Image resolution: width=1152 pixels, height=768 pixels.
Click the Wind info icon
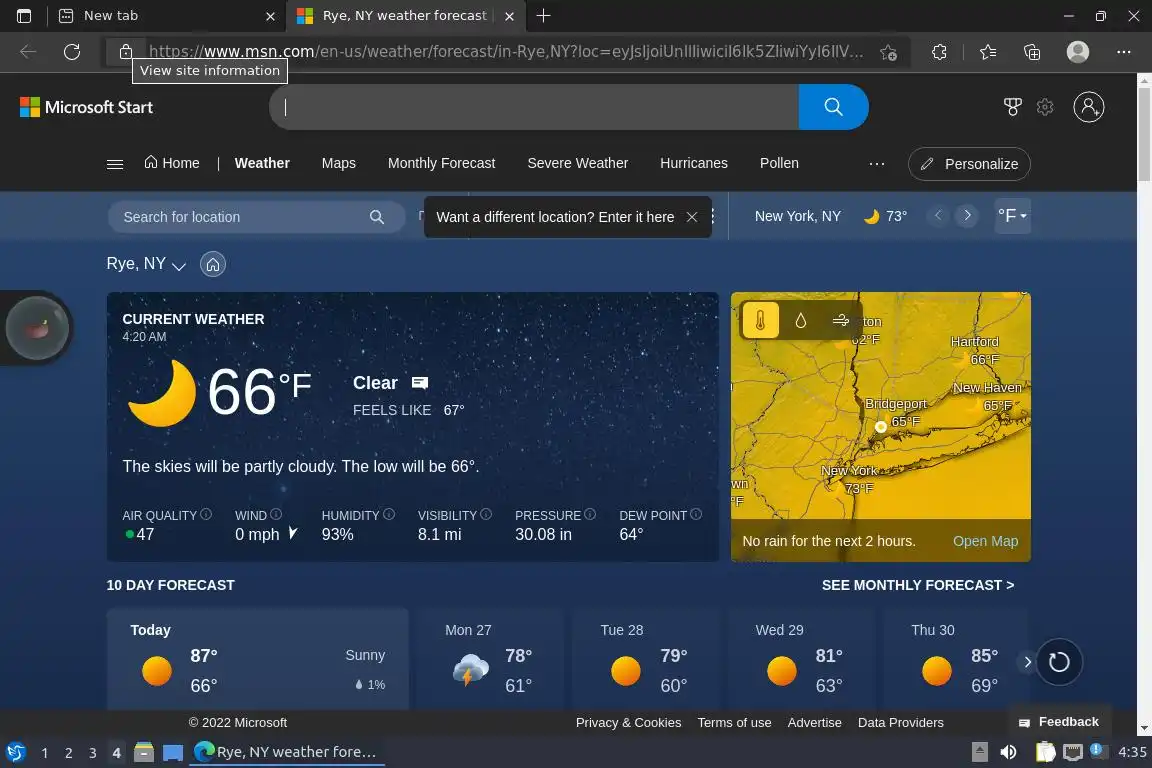tap(276, 514)
